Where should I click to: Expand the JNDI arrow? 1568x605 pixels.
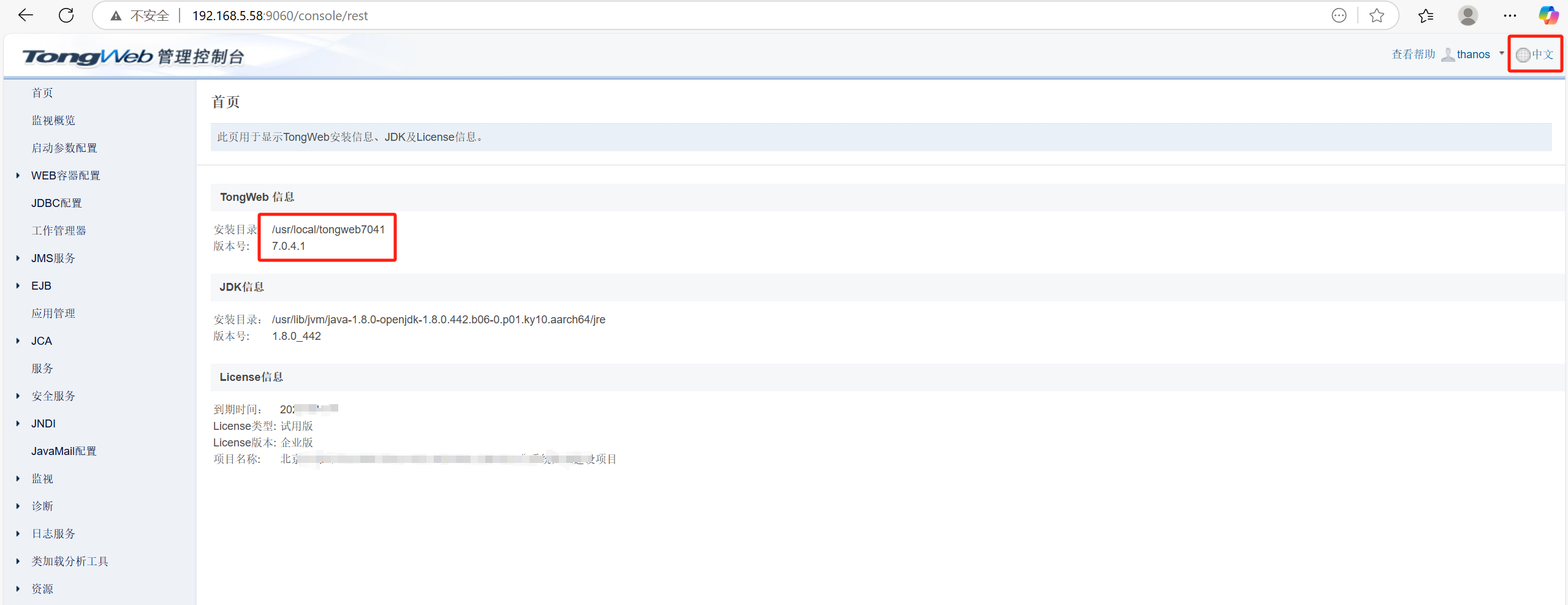tap(18, 423)
